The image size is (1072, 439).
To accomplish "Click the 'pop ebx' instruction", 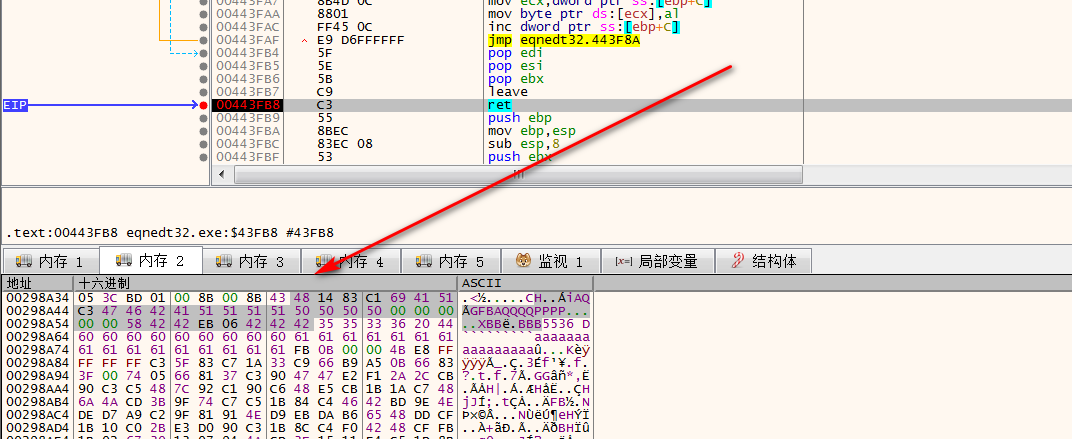I will coord(515,79).
